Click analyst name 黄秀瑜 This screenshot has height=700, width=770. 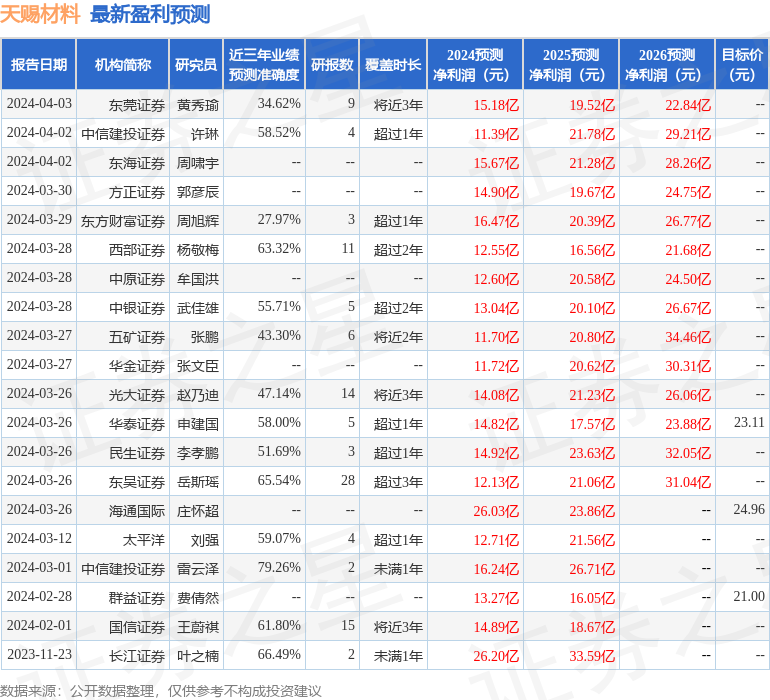click(x=197, y=105)
